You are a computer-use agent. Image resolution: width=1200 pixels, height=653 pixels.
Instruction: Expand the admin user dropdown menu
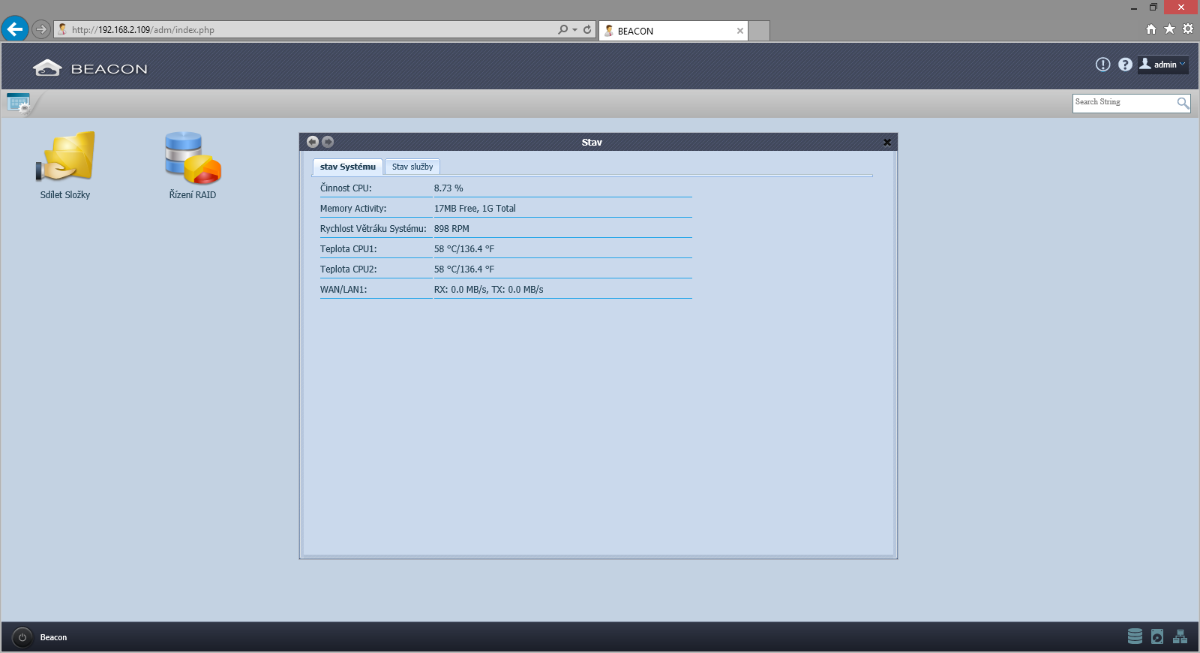(x=1164, y=64)
